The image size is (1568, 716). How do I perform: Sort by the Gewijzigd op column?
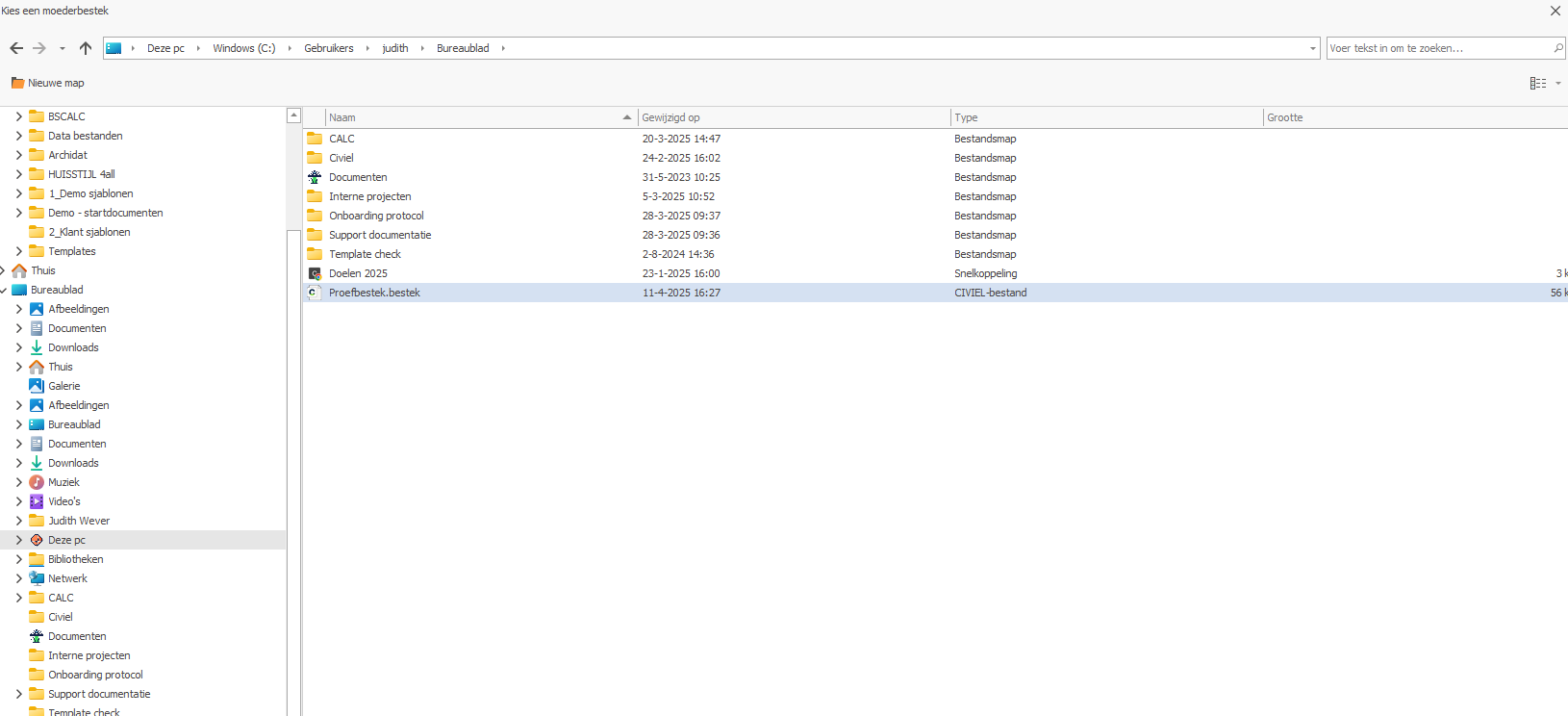(795, 117)
